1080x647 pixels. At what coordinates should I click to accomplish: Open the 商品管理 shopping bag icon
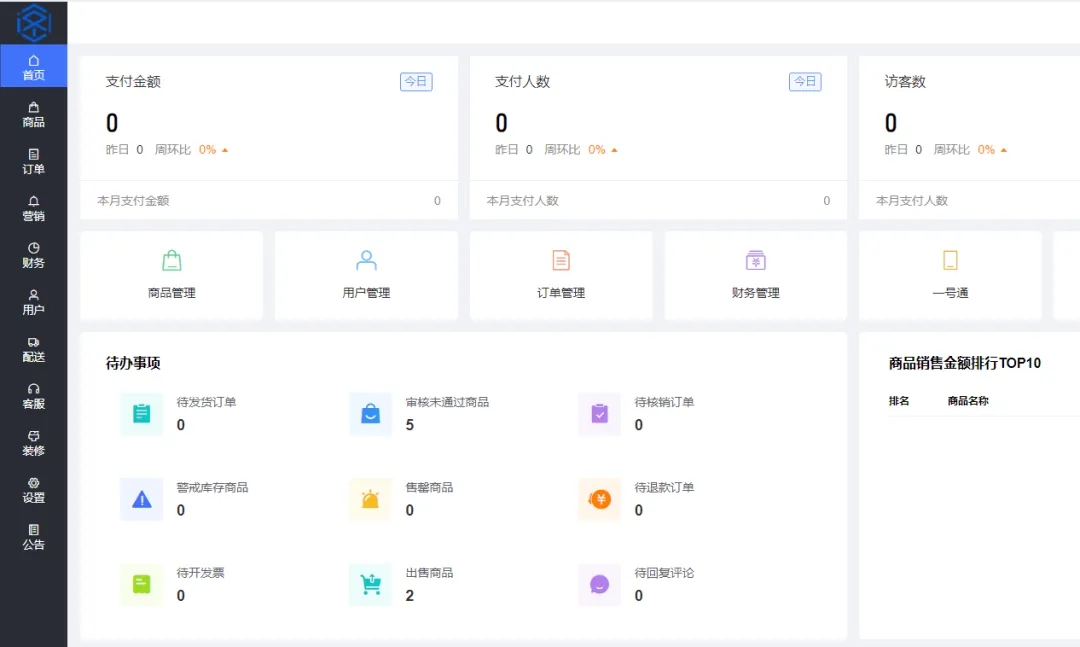coord(172,261)
